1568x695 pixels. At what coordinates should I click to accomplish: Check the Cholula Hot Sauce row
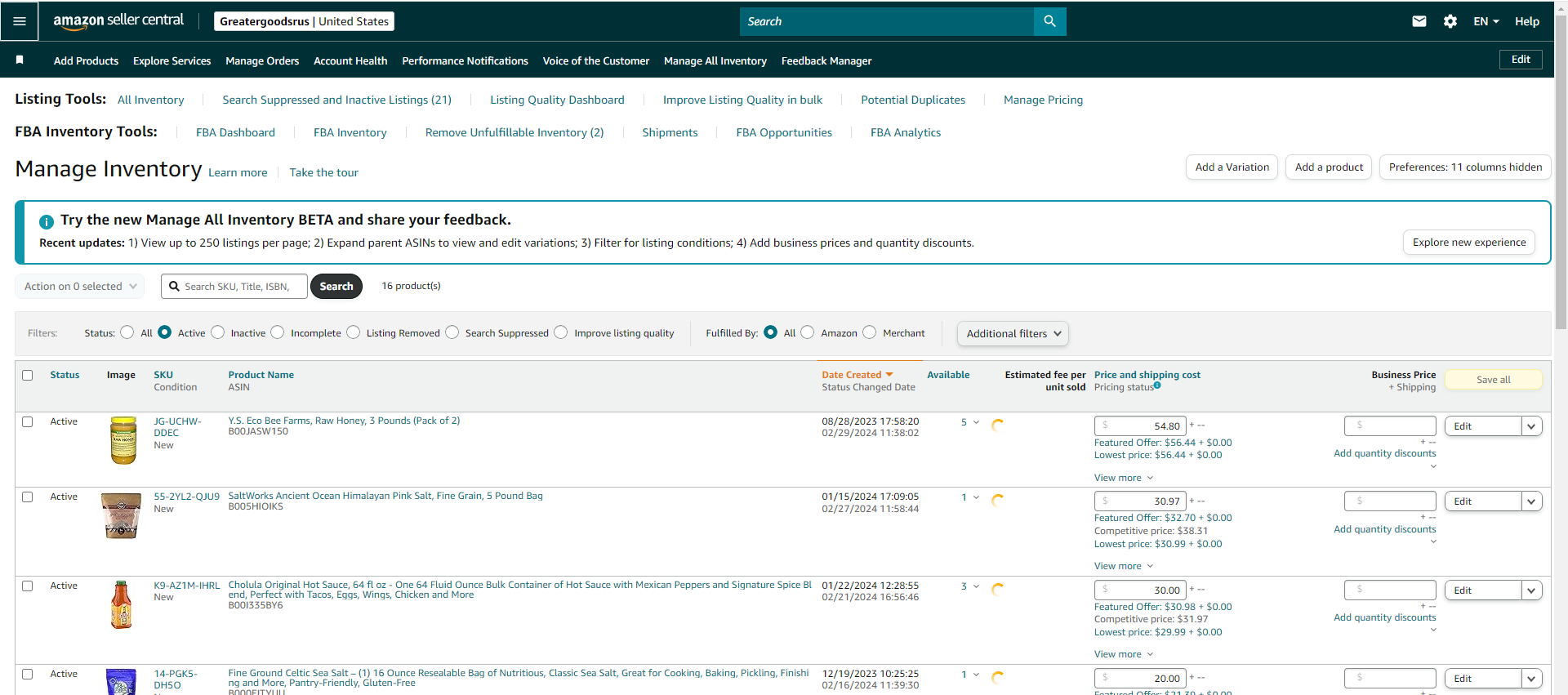pos(28,586)
